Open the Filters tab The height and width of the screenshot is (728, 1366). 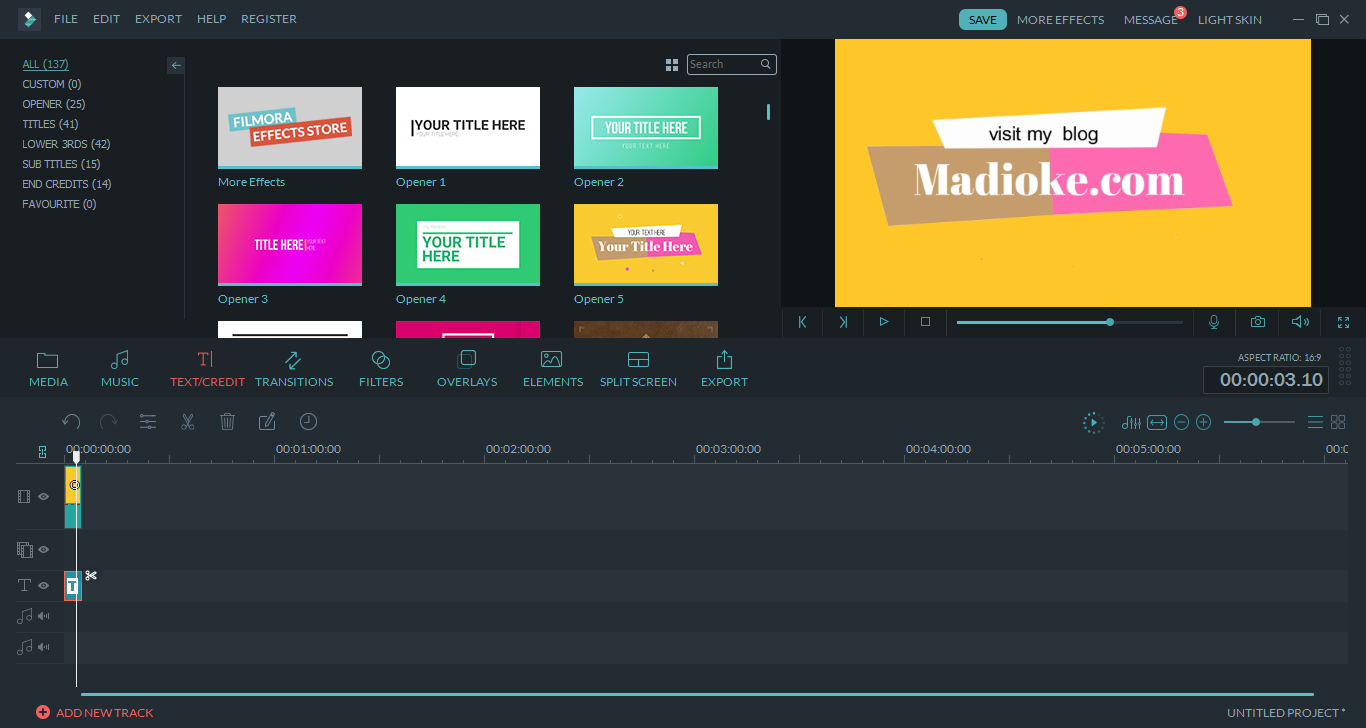(381, 369)
